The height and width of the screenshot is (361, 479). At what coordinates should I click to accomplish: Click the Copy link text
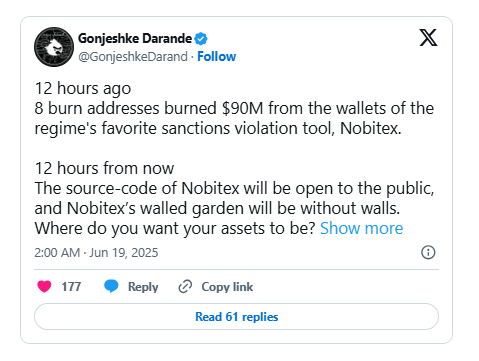[227, 287]
